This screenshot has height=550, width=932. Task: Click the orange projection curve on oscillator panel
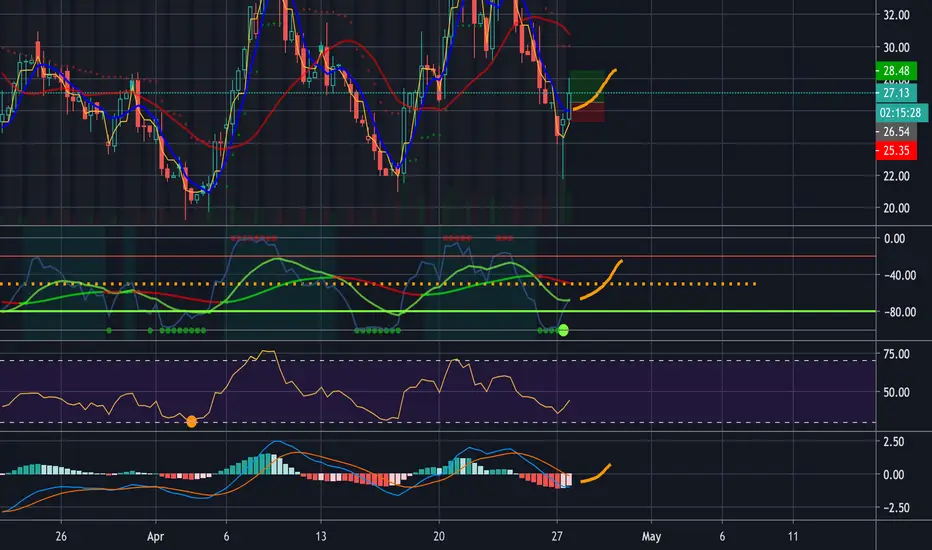[x=602, y=279]
